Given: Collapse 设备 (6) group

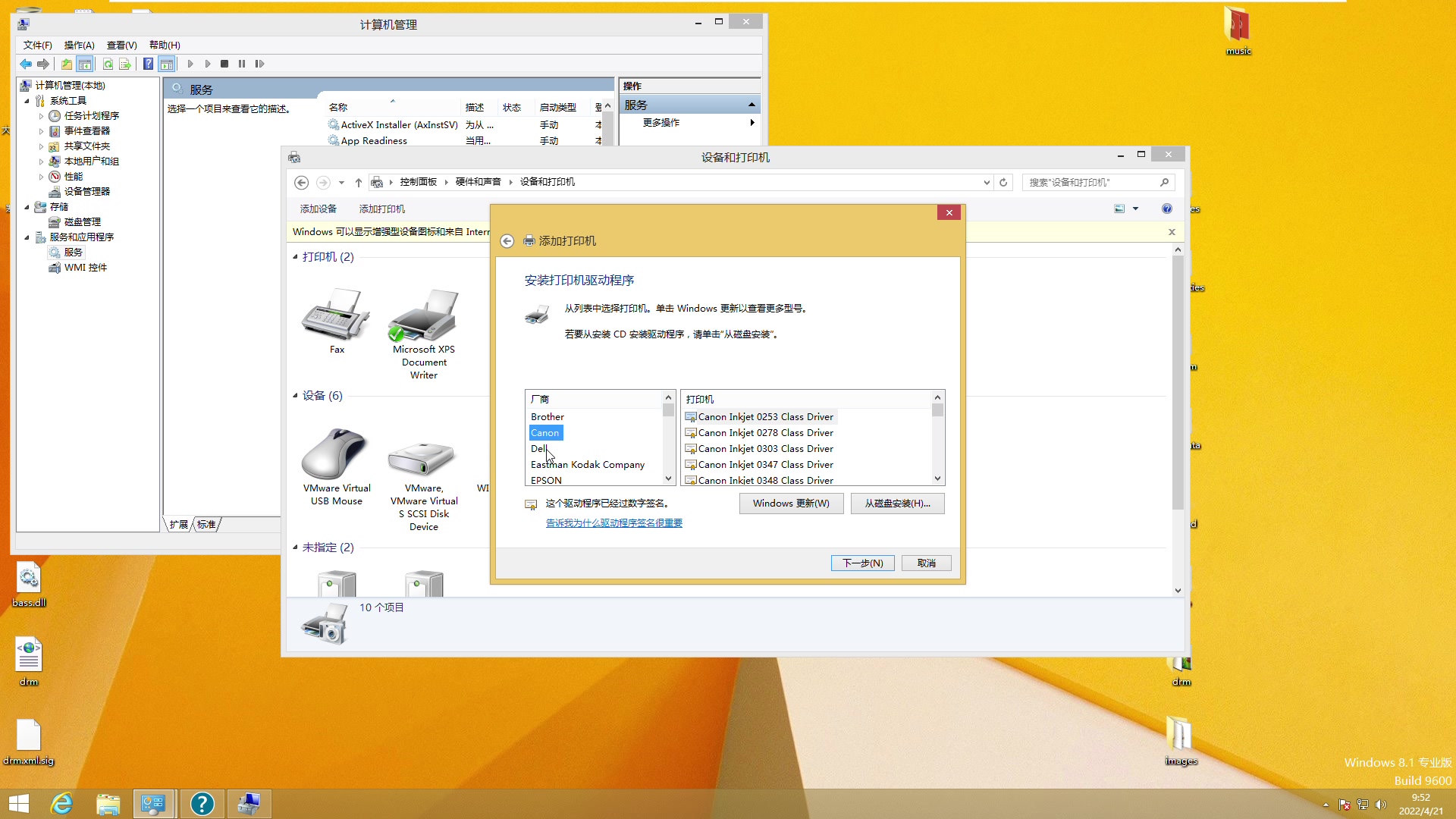Looking at the screenshot, I should pos(296,396).
